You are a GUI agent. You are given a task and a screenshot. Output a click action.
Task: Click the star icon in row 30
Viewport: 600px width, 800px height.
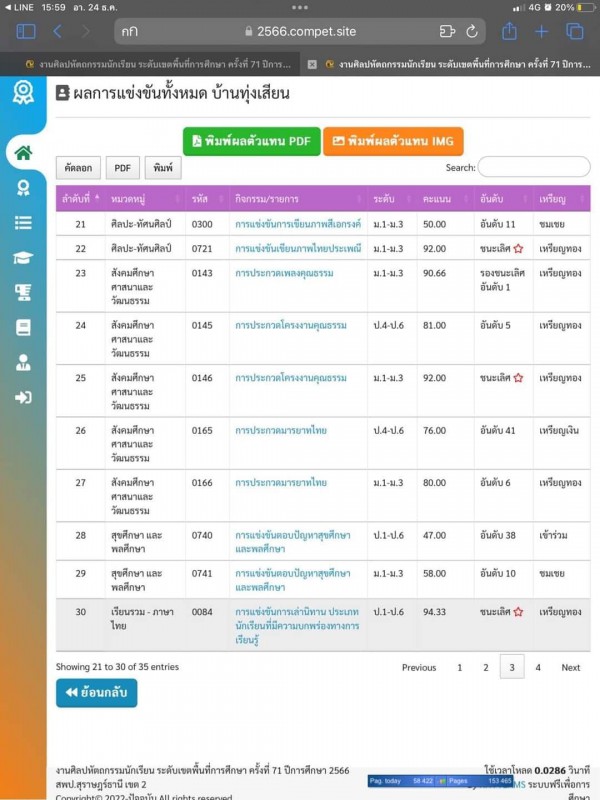click(x=518, y=612)
